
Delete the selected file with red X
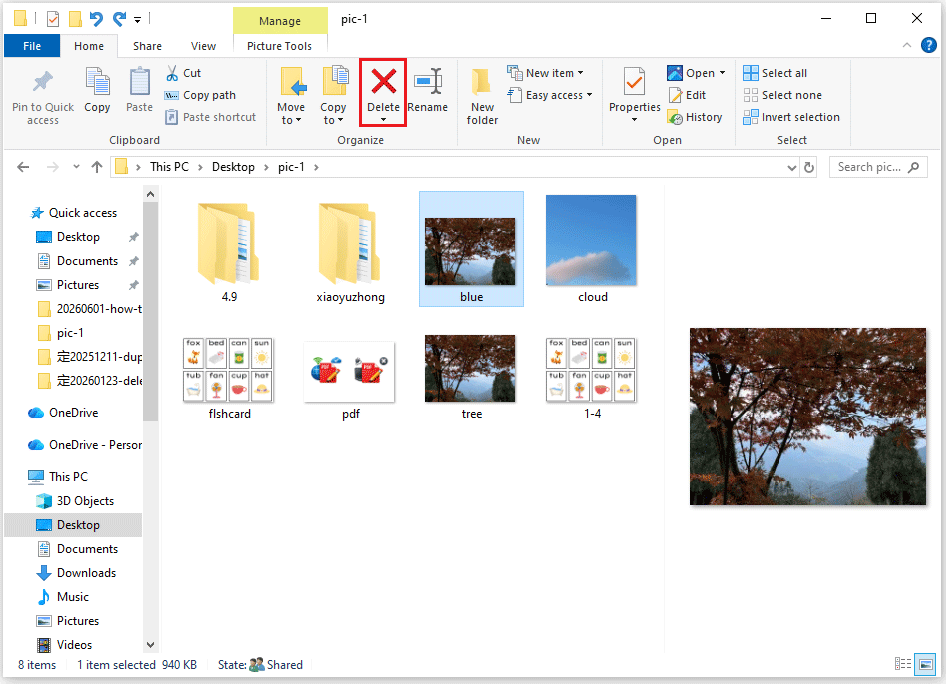click(x=383, y=92)
